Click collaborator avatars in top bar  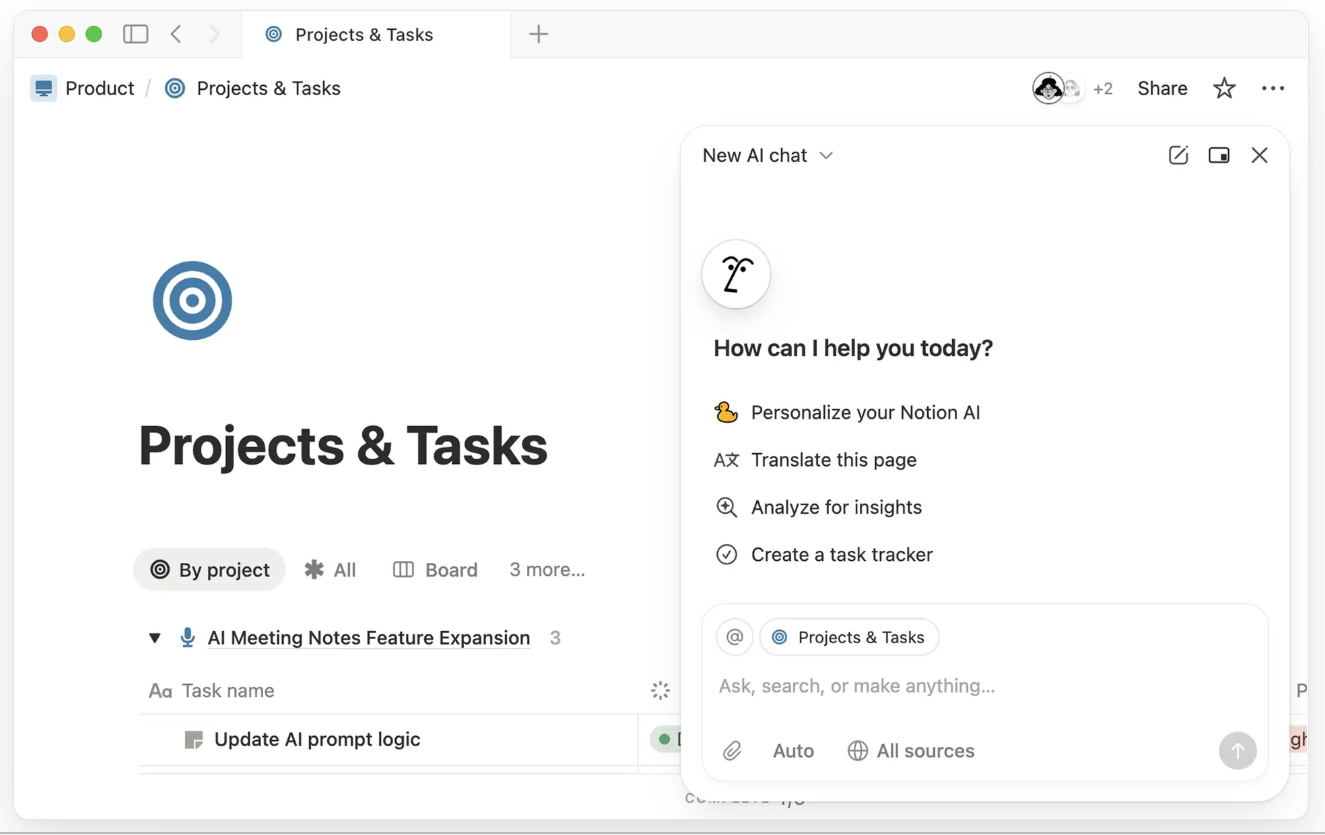(1057, 88)
